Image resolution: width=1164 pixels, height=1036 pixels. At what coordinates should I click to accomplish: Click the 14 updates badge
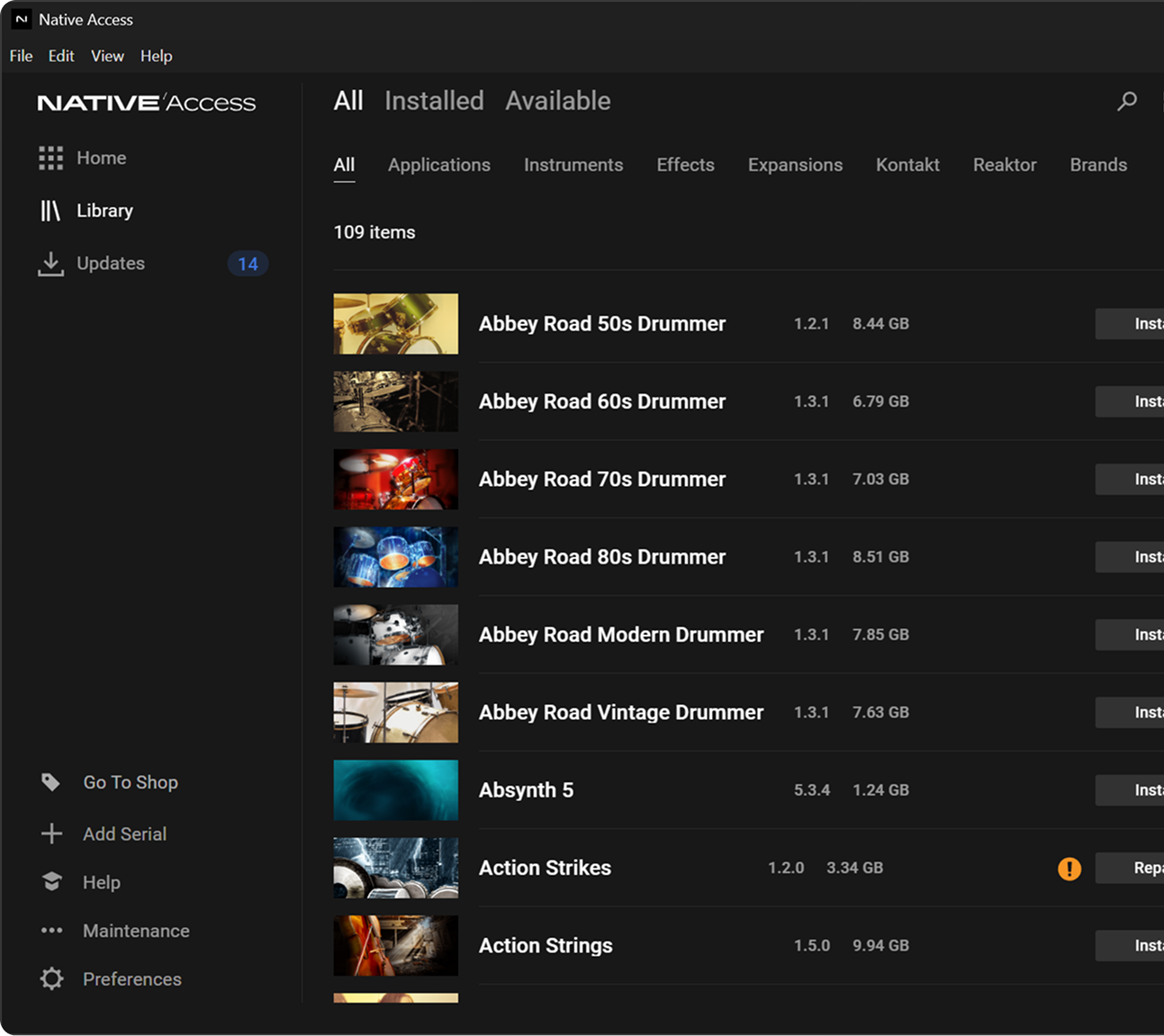click(248, 264)
